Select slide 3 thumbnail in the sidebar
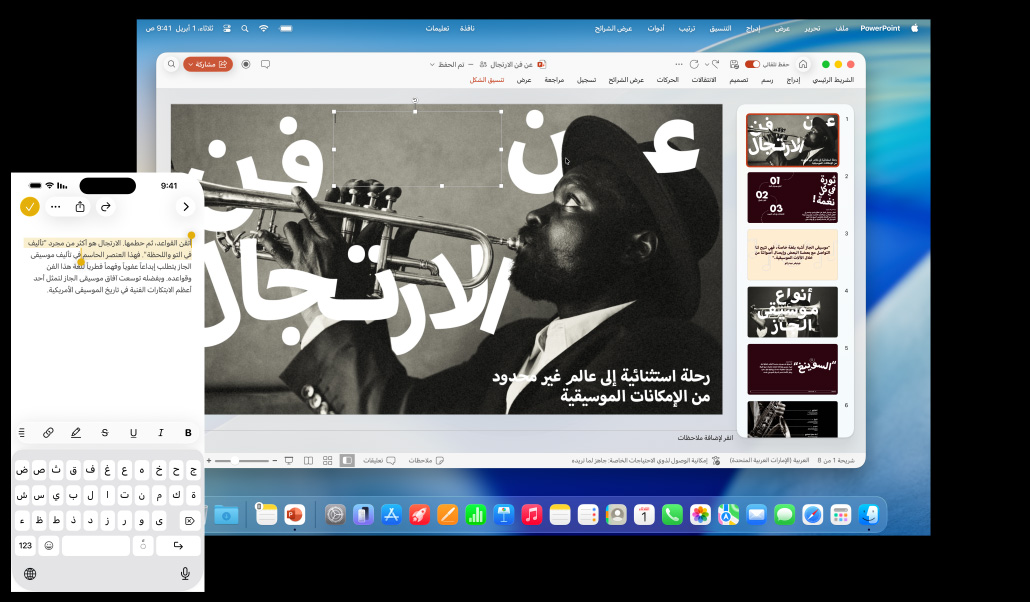The height and width of the screenshot is (602, 1030). pos(792,254)
